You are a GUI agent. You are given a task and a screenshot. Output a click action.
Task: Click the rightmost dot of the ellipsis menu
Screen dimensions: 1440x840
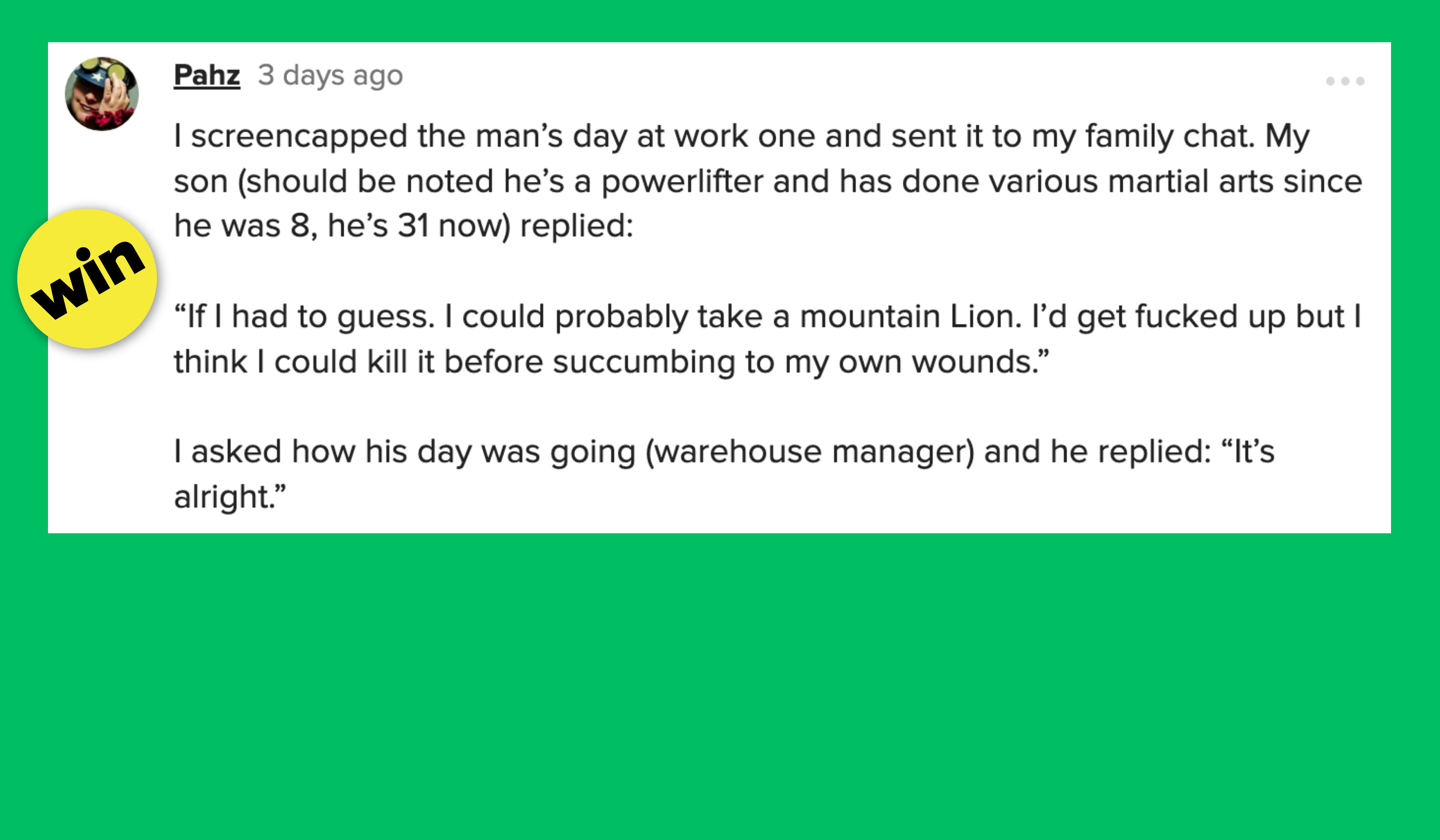click(x=1361, y=81)
